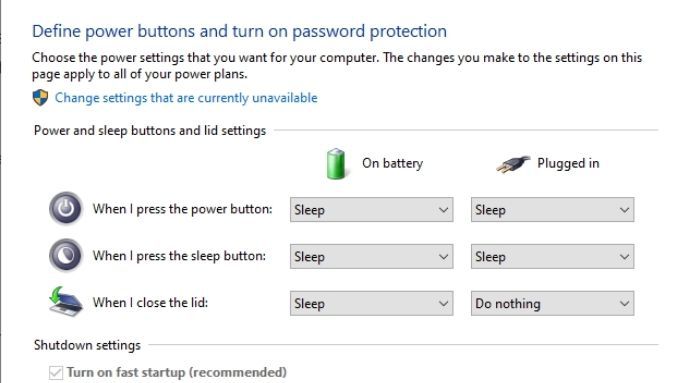
Task: Open sleep button On battery dropdown
Action: (x=372, y=257)
